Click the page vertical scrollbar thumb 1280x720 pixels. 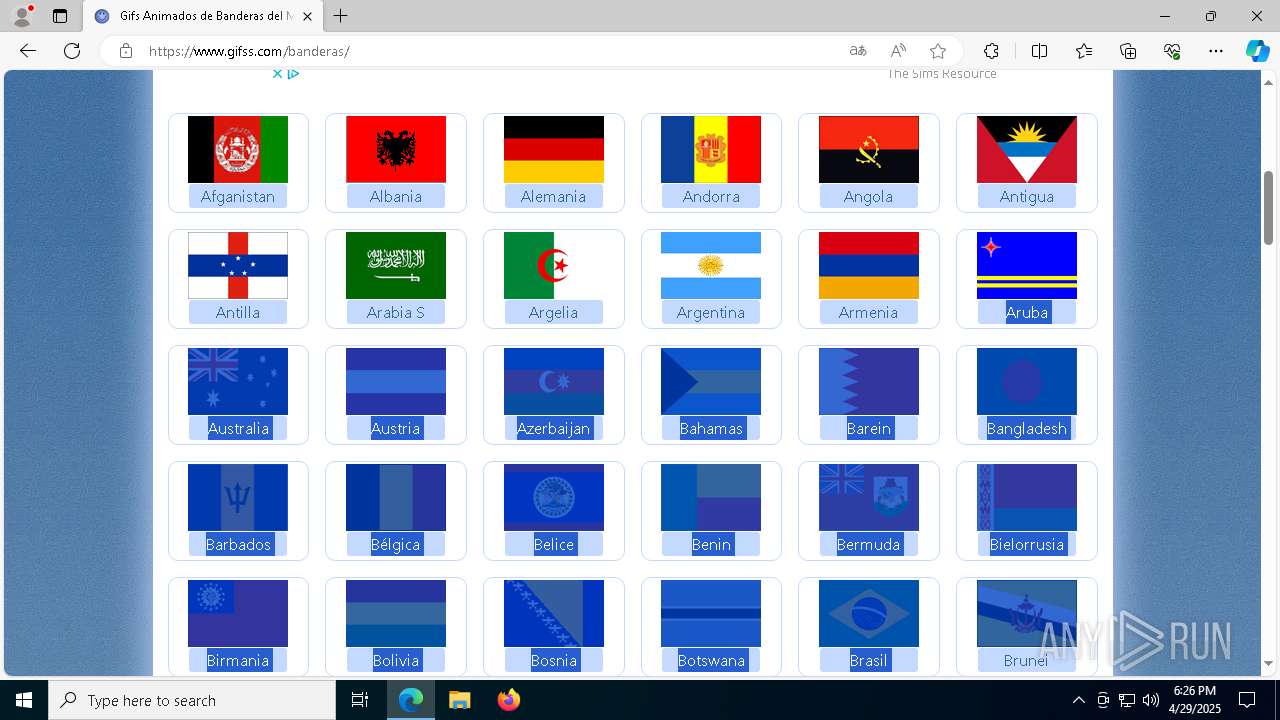pos(1268,208)
